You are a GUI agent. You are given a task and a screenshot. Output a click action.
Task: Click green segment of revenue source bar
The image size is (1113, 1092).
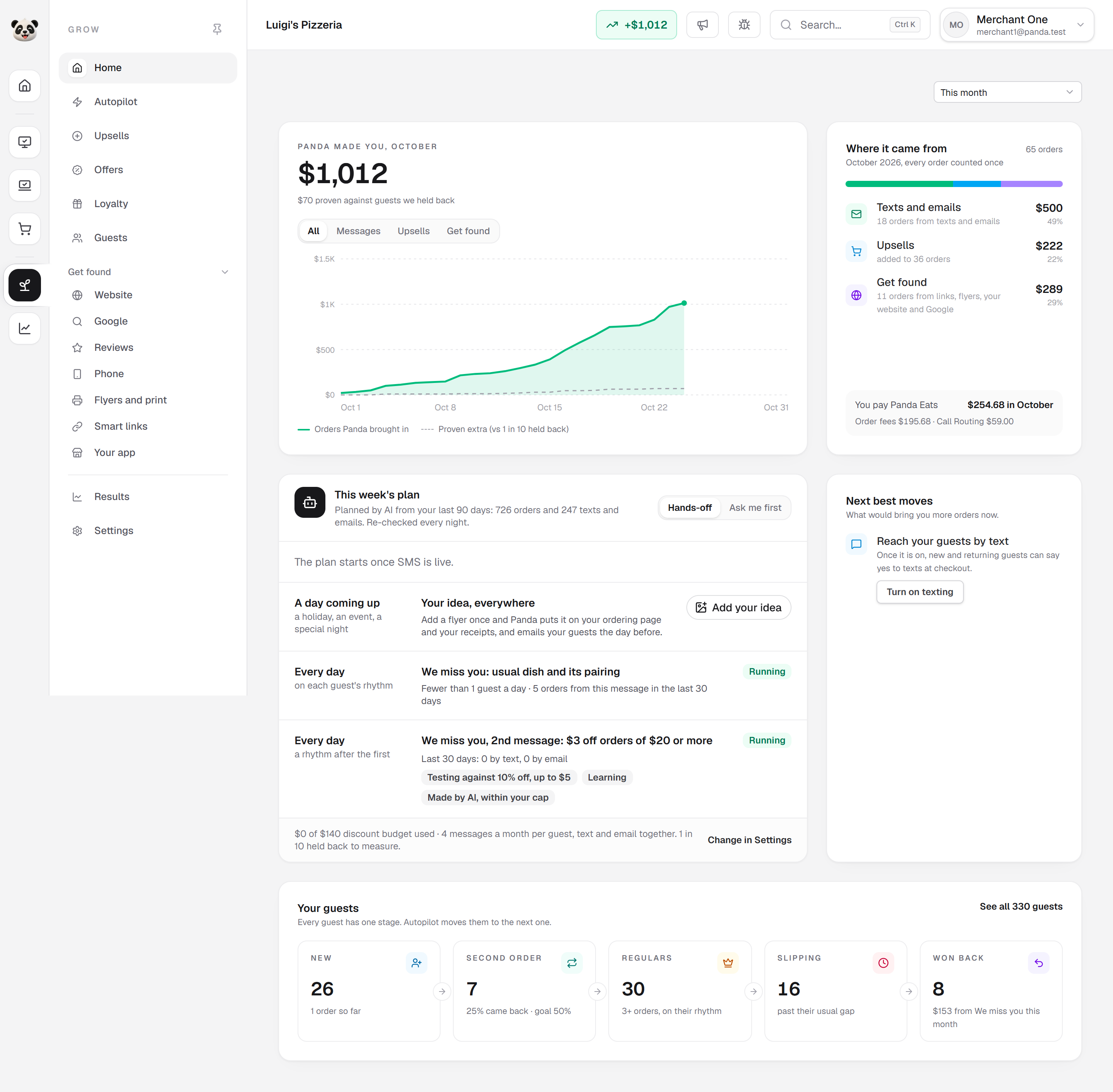point(899,184)
